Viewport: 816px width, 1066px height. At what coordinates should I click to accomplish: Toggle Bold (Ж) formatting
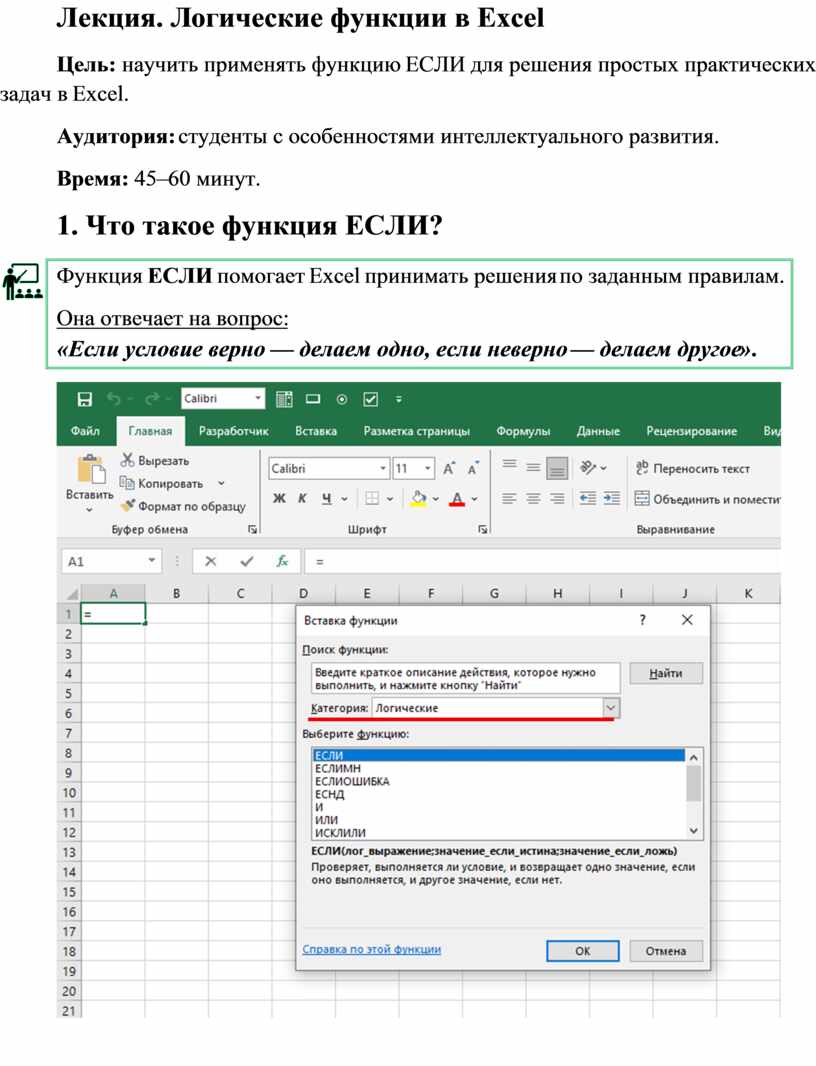click(279, 498)
